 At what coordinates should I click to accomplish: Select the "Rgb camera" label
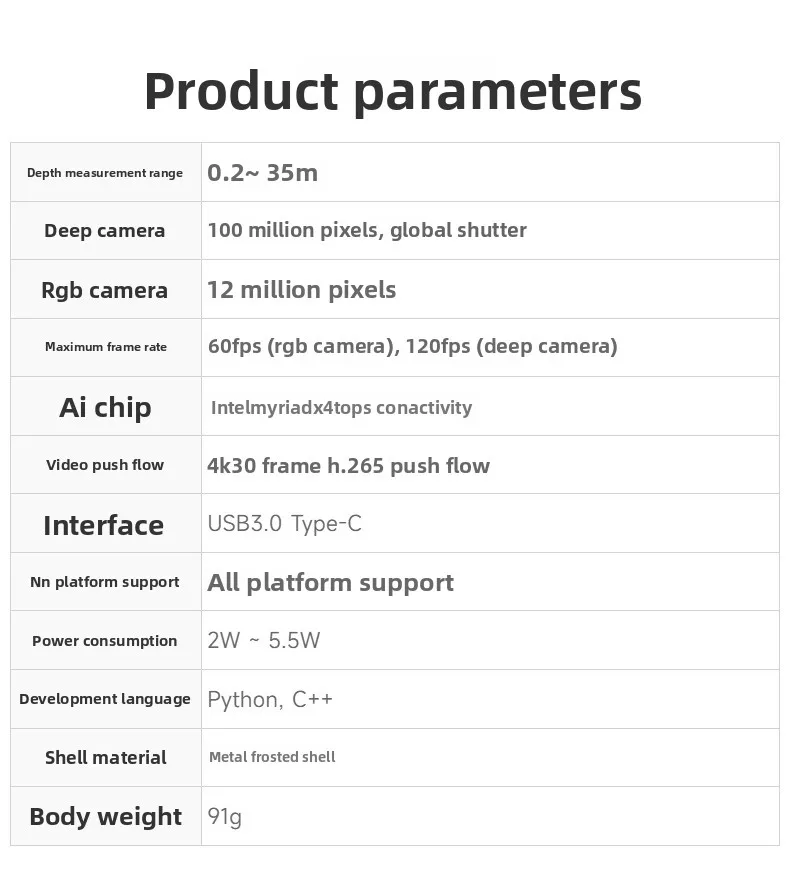[105, 290]
